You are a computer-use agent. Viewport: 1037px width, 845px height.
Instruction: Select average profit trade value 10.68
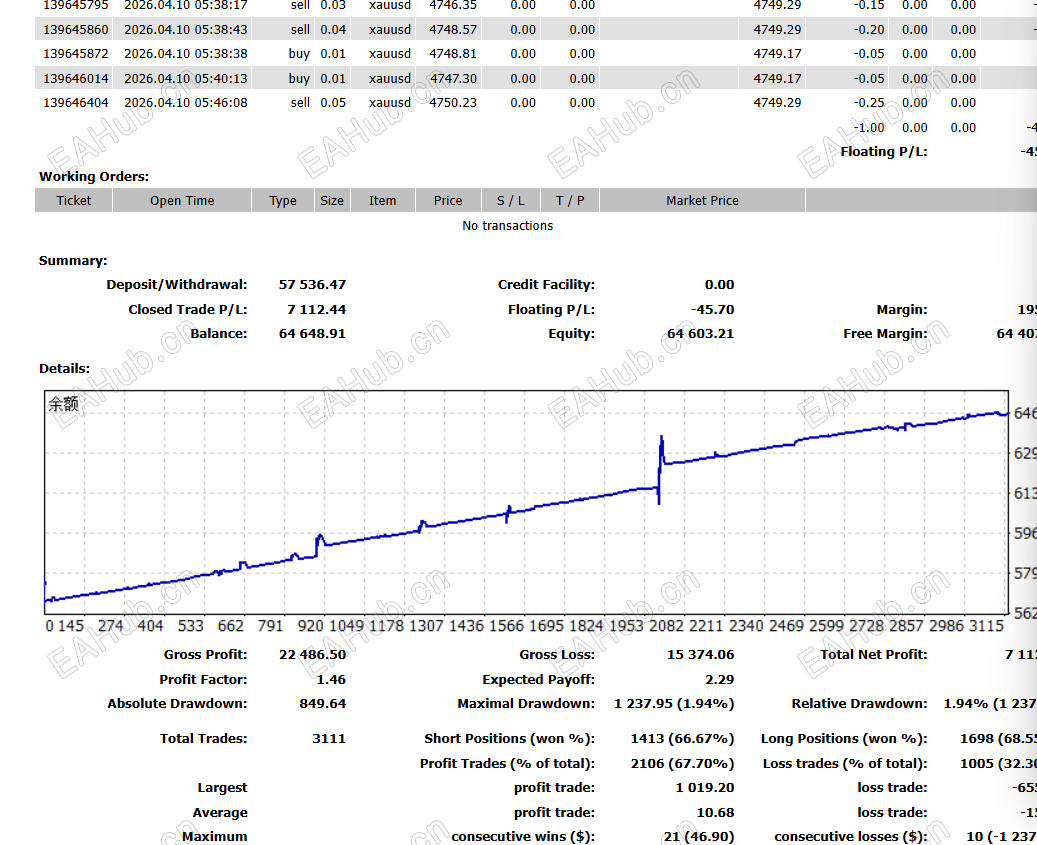[715, 813]
